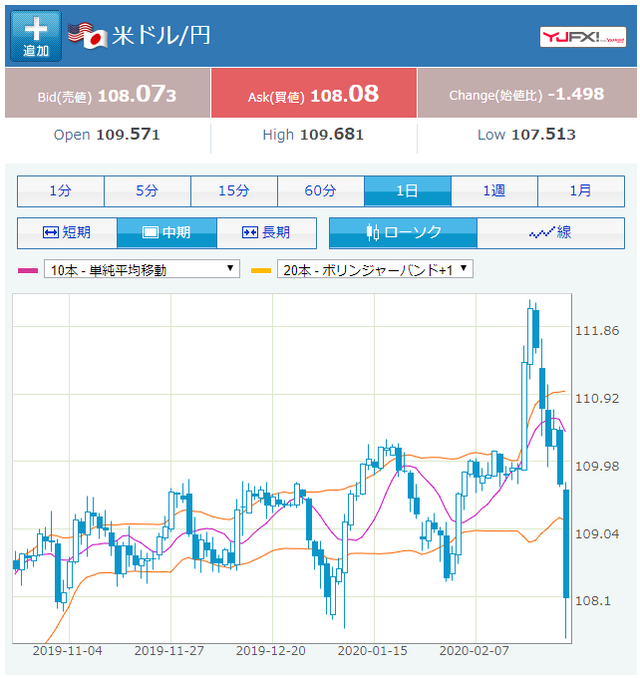The width and height of the screenshot is (640, 678).
Task: Click the 追加 plus icon button
Action: (x=36, y=36)
